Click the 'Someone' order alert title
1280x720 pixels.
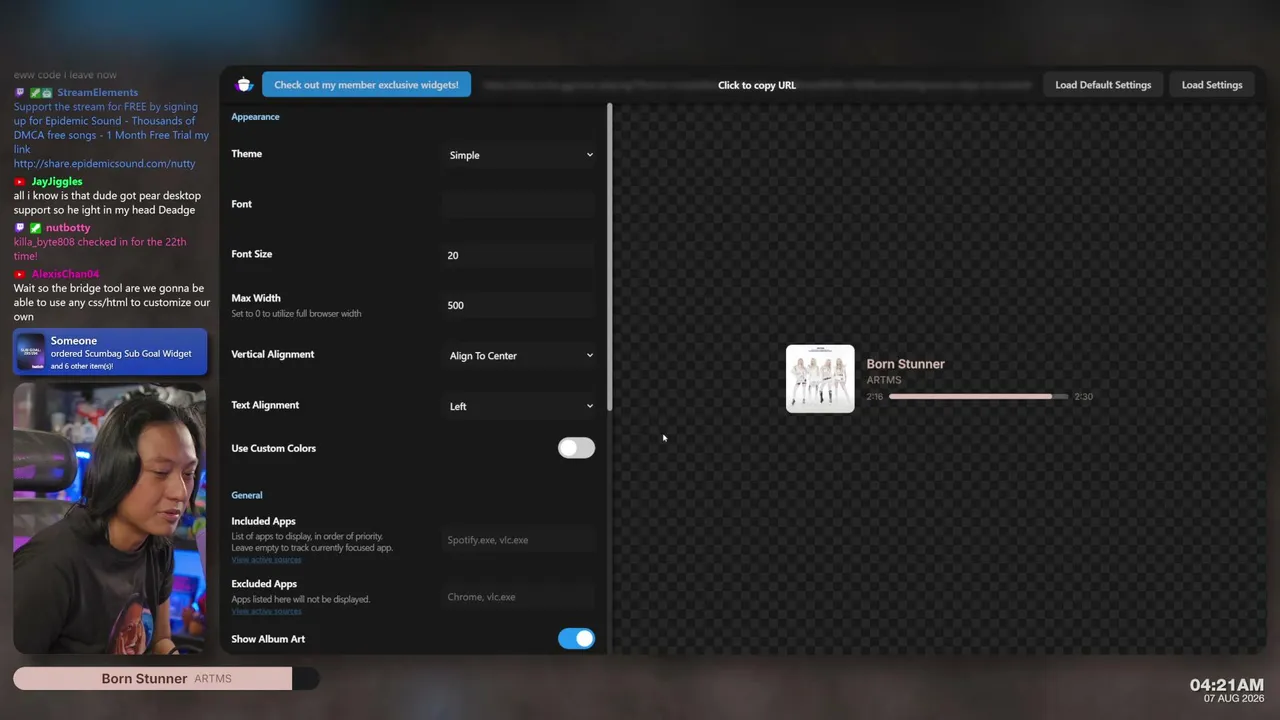point(74,341)
